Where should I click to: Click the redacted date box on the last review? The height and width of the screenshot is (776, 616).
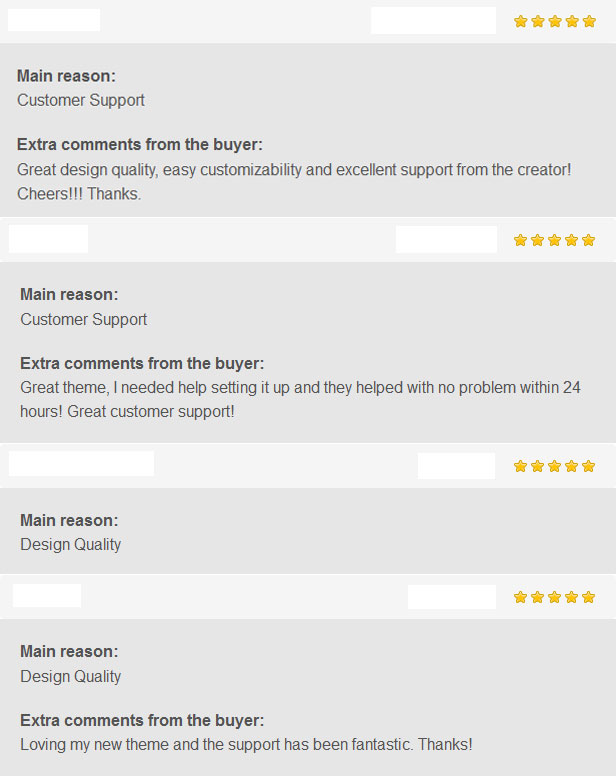point(452,597)
